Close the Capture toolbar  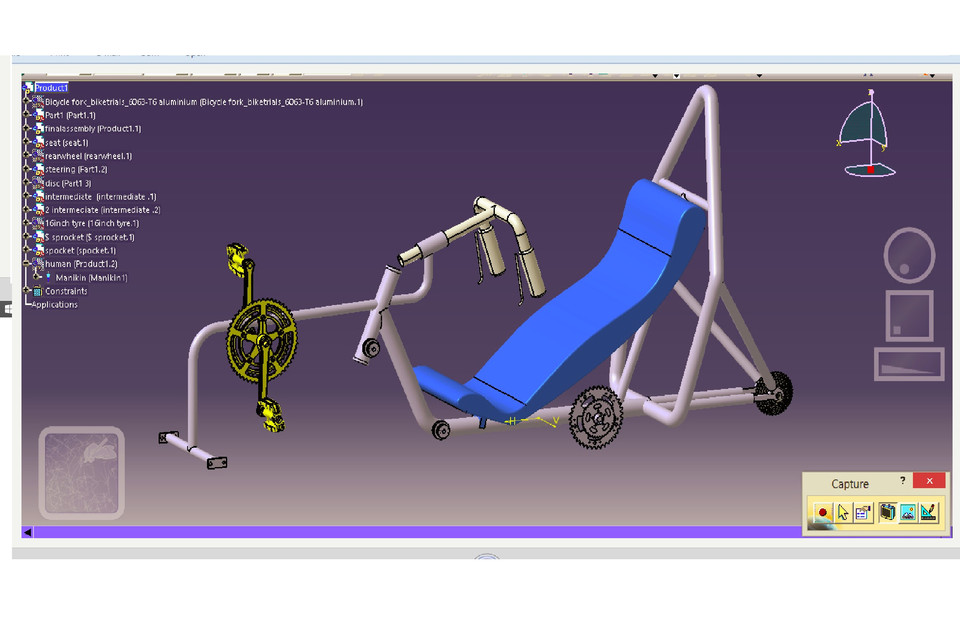click(929, 481)
